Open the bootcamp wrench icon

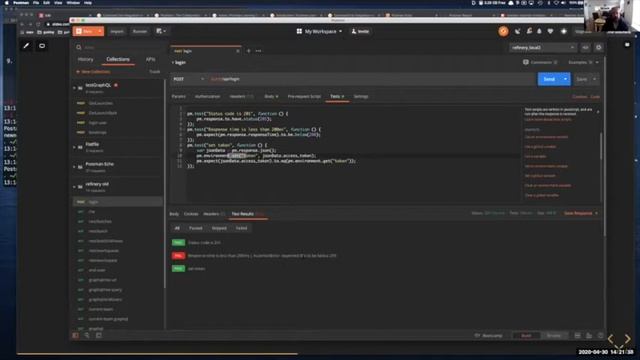529,31
